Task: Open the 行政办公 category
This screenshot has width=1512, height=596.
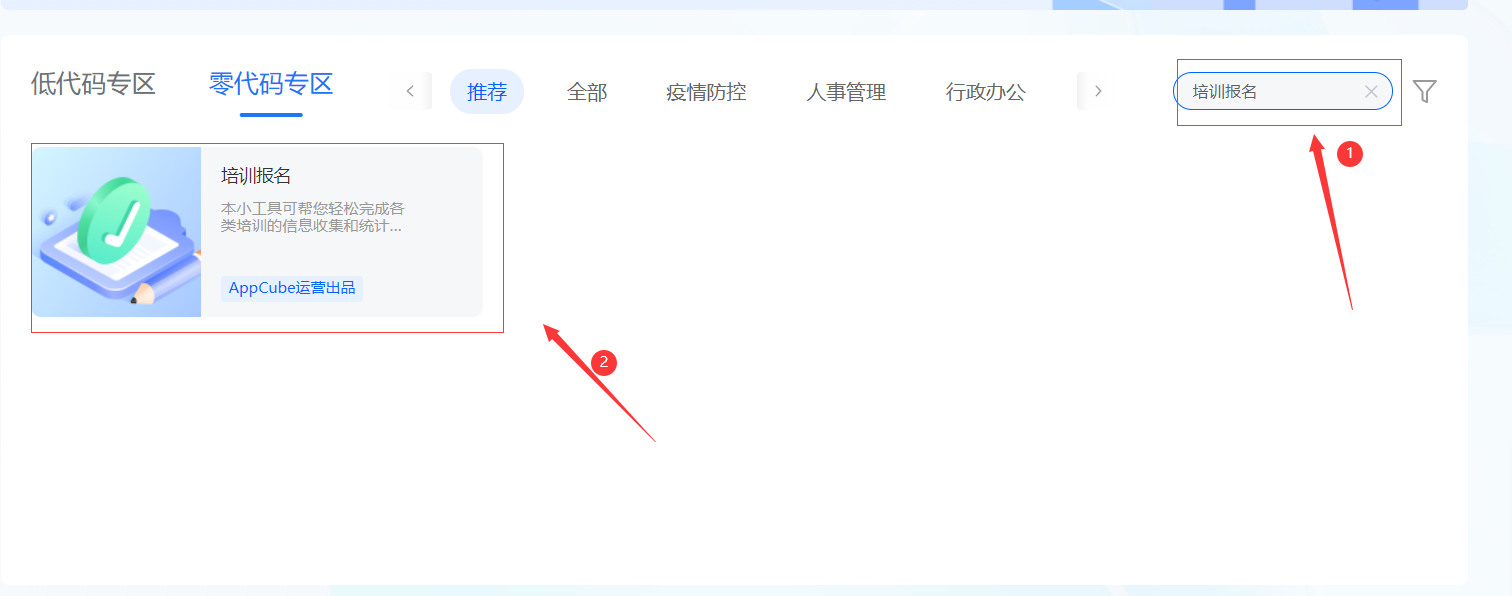Action: tap(986, 92)
